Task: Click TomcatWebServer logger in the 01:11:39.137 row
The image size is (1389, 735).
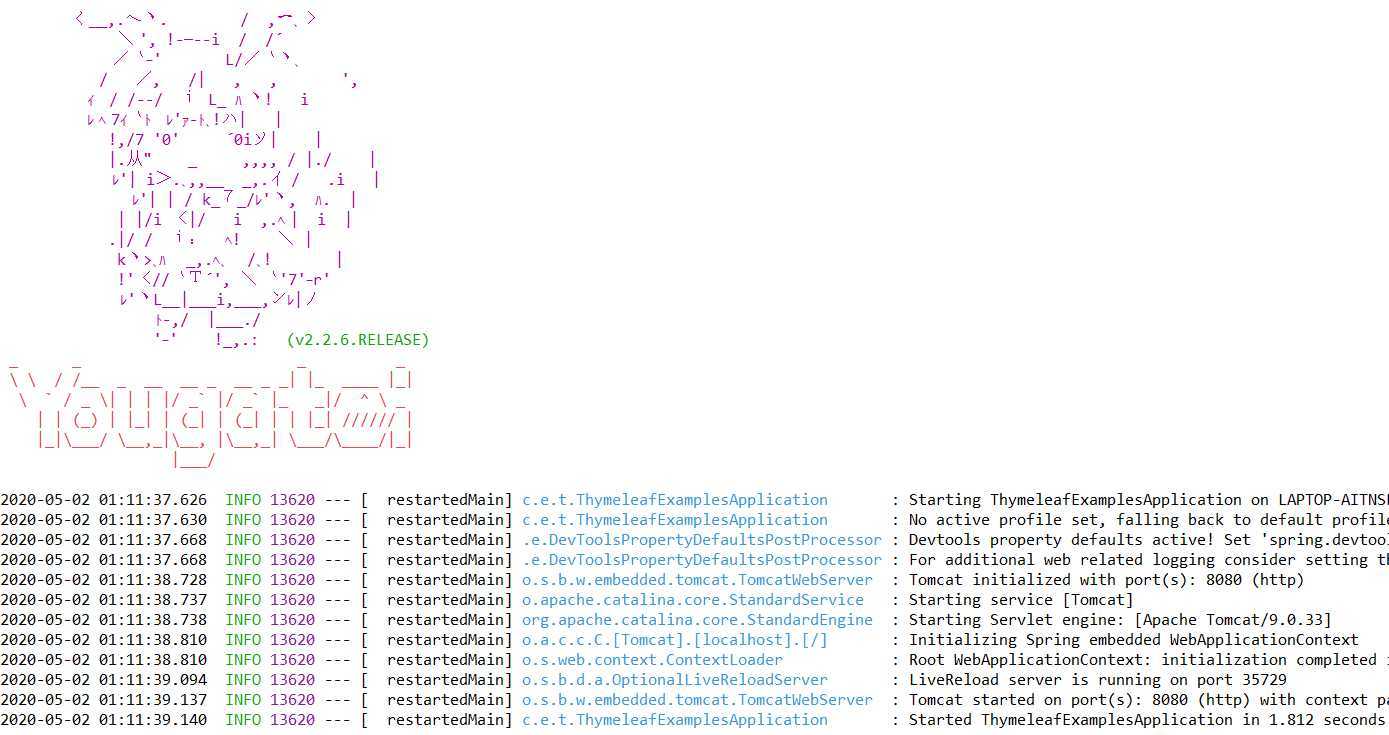Action: pos(697,700)
